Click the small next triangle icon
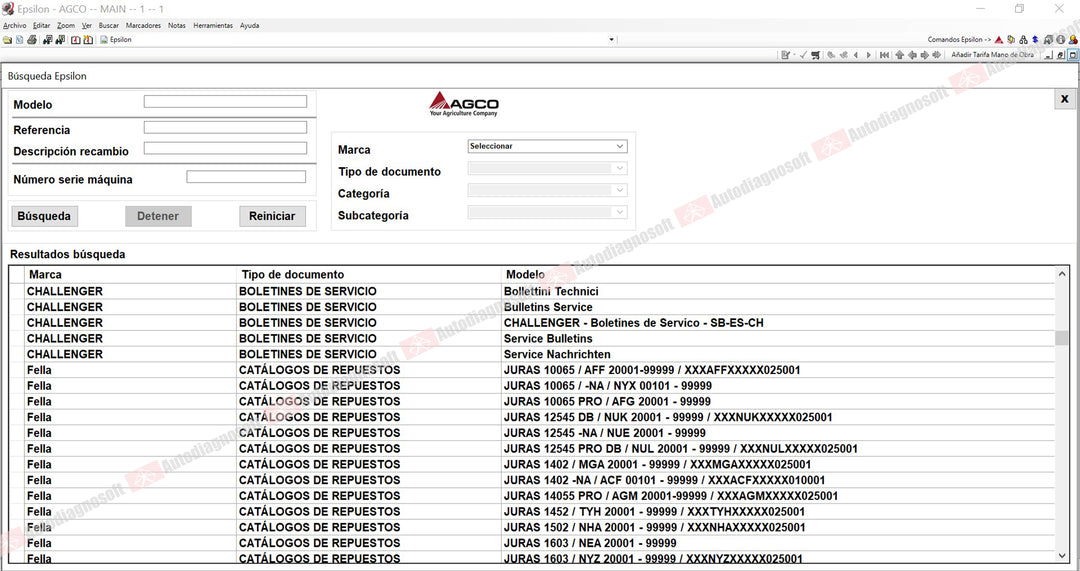Viewport: 1080px width, 571px height. pyautogui.click(x=869, y=55)
